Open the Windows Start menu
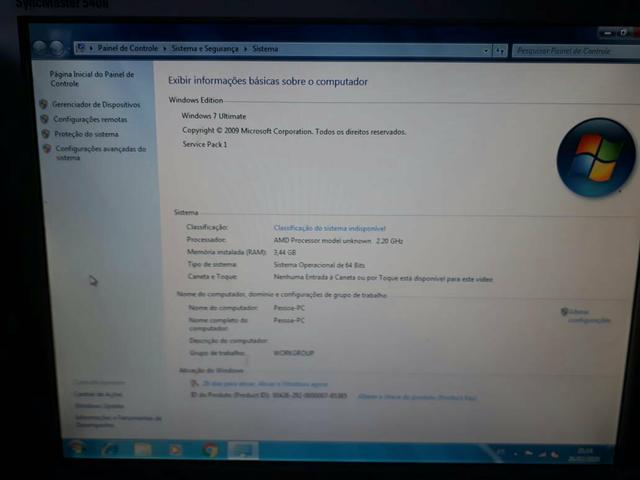640x480 pixels. pyautogui.click(x=77, y=448)
